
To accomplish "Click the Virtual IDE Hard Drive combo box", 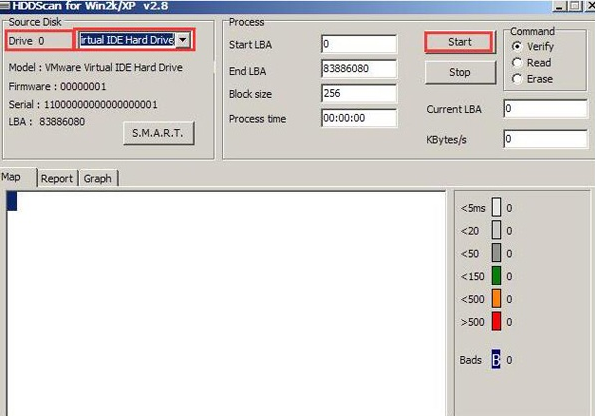I will click(x=134, y=40).
